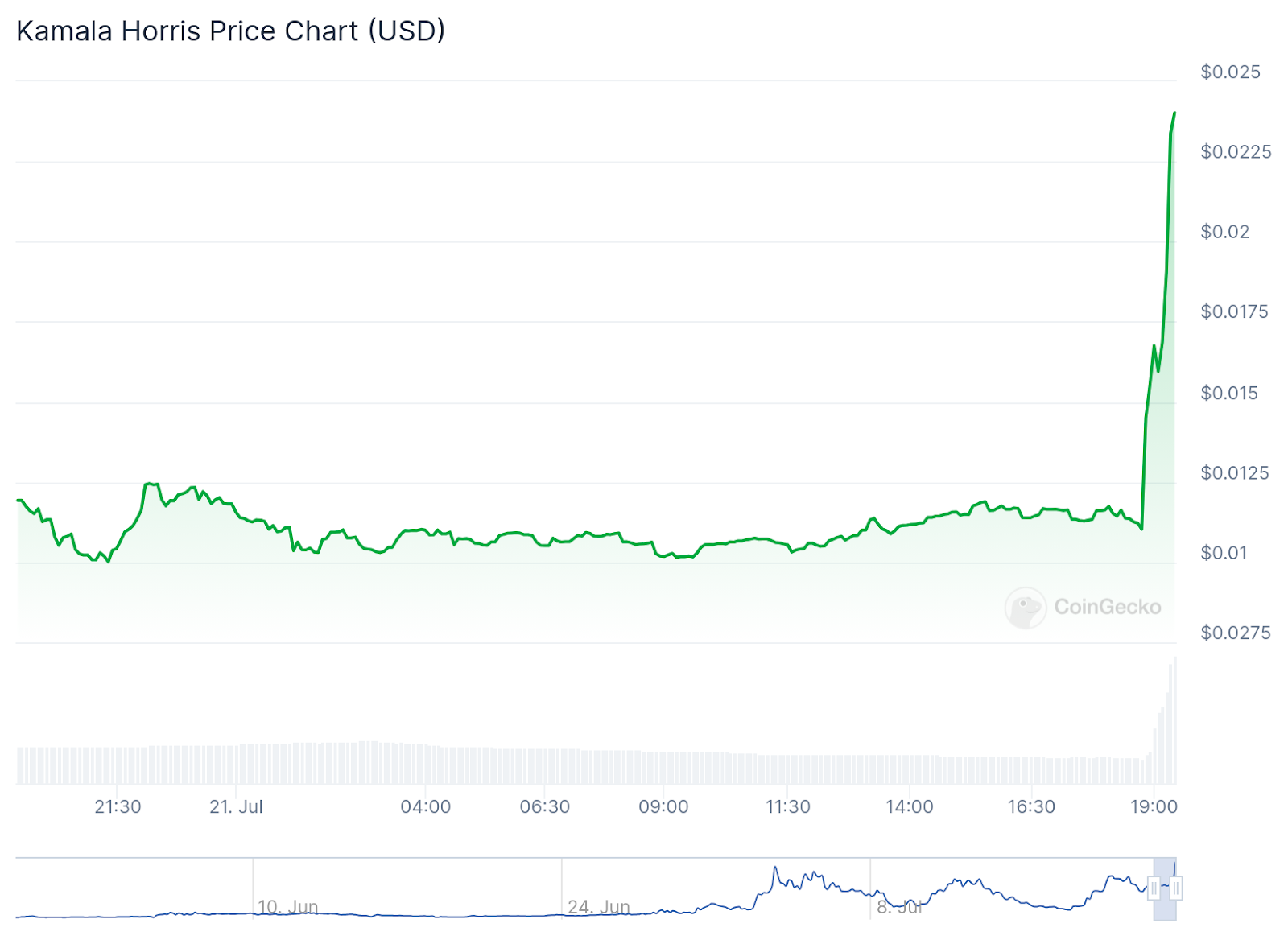
Task: Click the CoinGecko gecko logo watermark
Action: tap(1025, 608)
